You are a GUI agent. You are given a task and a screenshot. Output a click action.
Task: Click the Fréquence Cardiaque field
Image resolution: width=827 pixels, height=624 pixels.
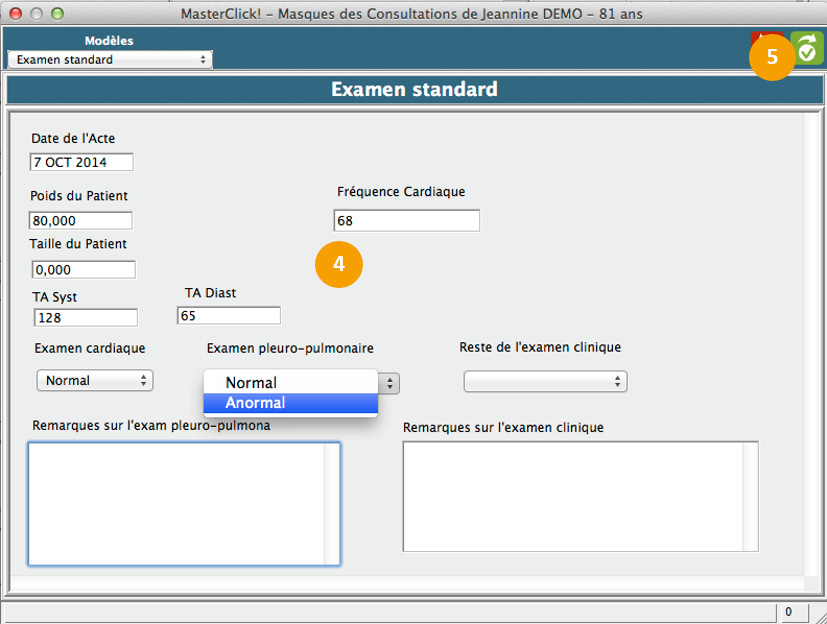[x=406, y=221]
